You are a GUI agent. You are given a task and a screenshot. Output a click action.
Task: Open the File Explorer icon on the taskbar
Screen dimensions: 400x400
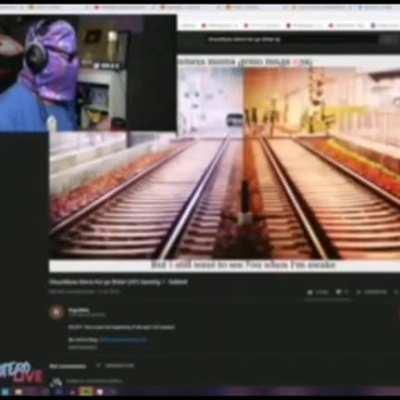18,392
